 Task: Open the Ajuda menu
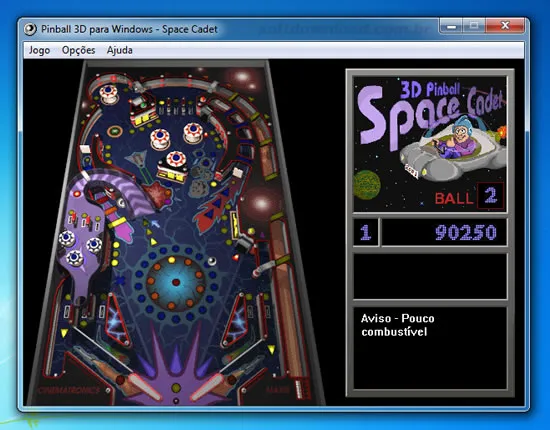(x=119, y=50)
